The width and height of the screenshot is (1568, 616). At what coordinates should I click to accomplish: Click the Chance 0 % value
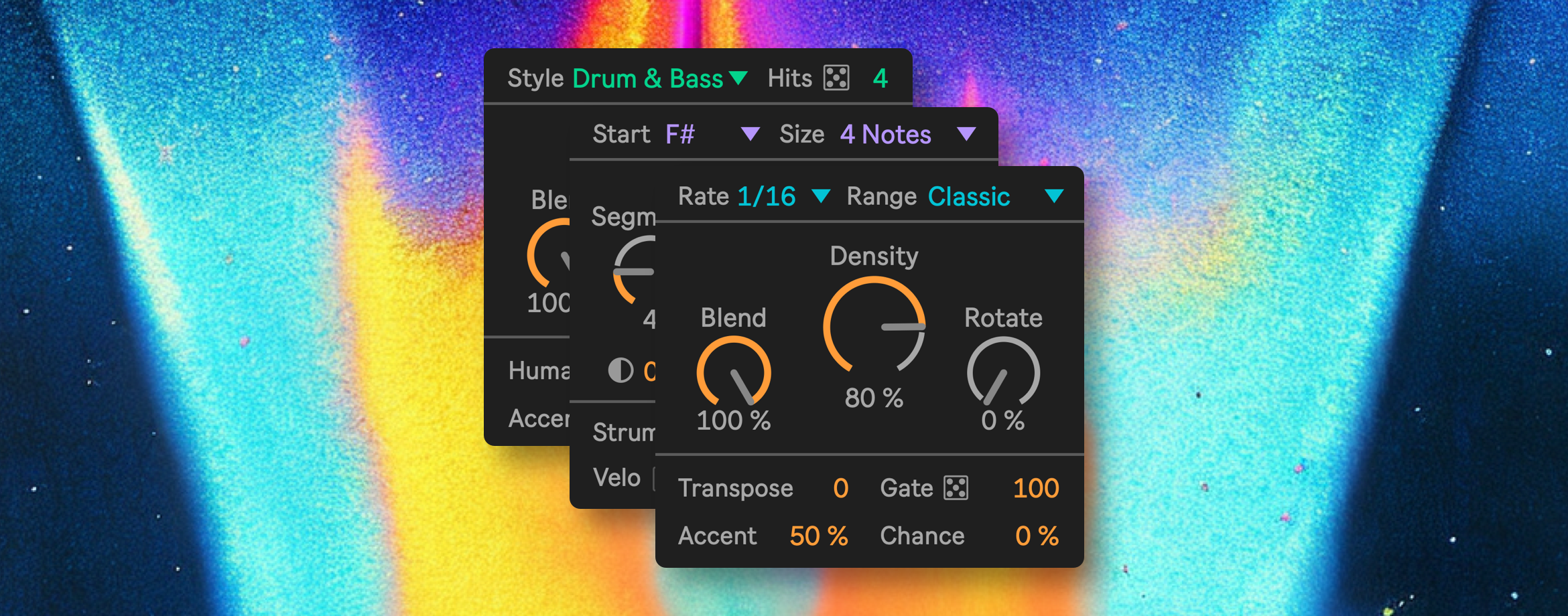pyautogui.click(x=1036, y=536)
